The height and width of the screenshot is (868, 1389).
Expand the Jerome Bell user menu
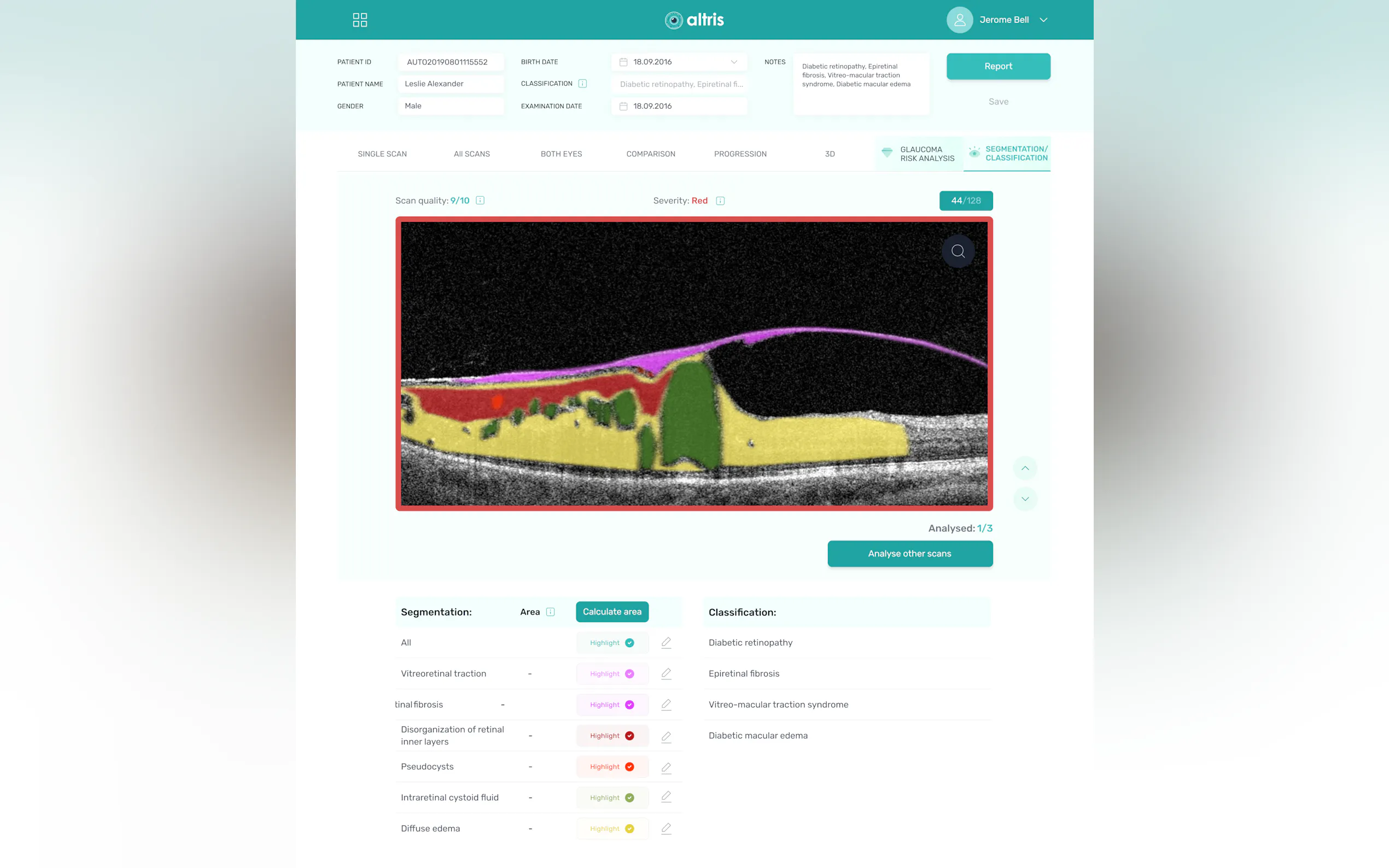click(1043, 20)
